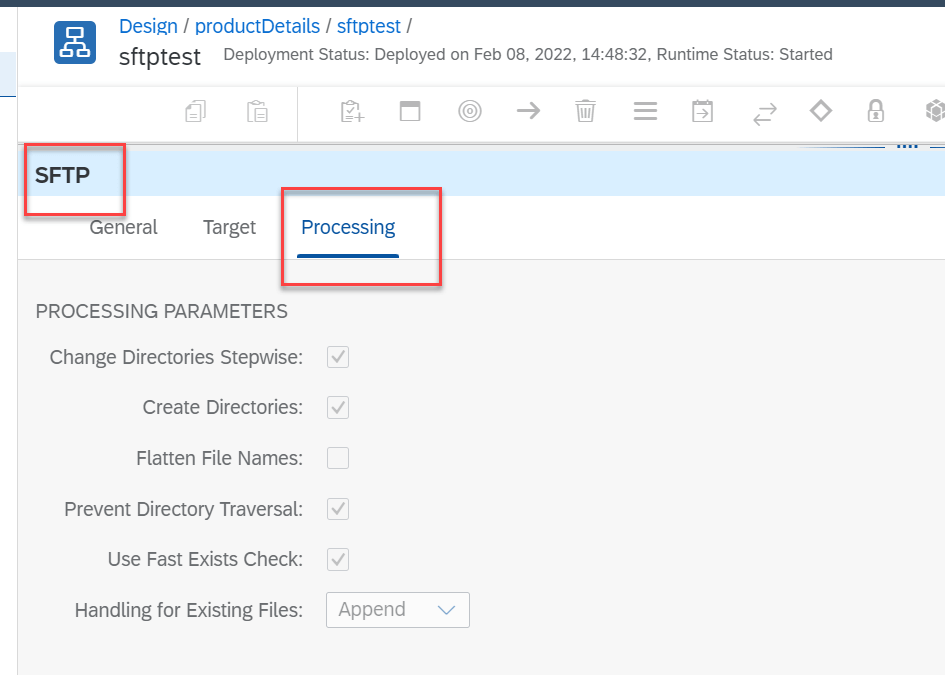The width and height of the screenshot is (945, 675).
Task: Open the productDetails breadcrumb link
Action: pyautogui.click(x=257, y=27)
